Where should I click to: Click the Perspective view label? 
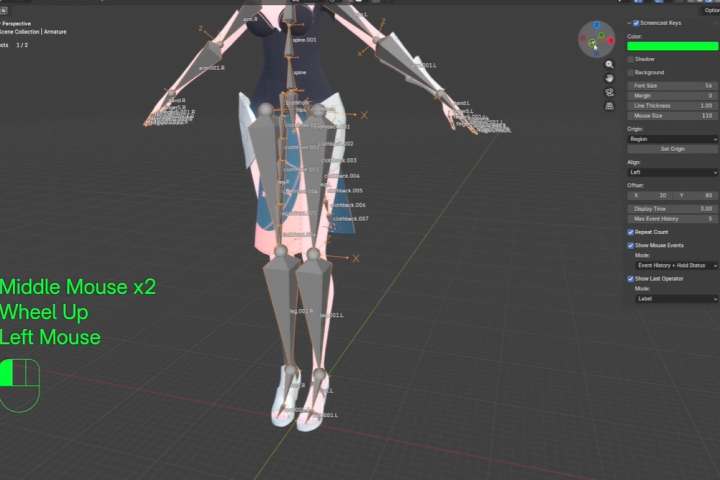click(x=16, y=24)
